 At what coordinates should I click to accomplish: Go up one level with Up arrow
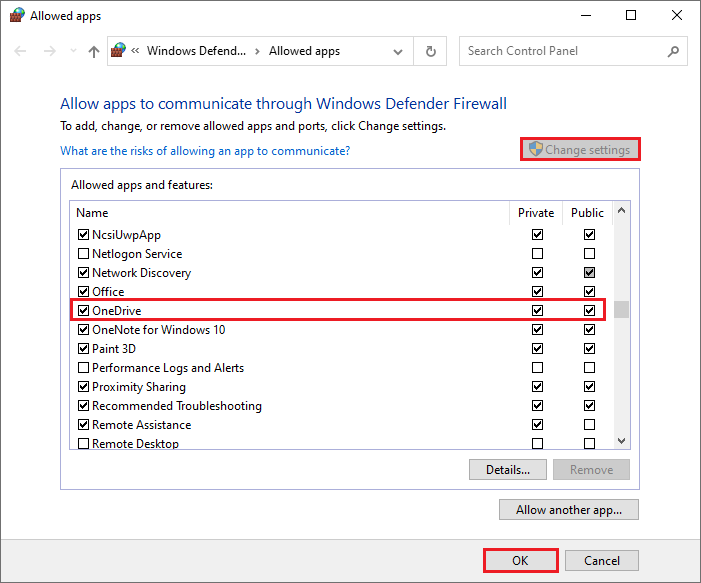(x=93, y=52)
